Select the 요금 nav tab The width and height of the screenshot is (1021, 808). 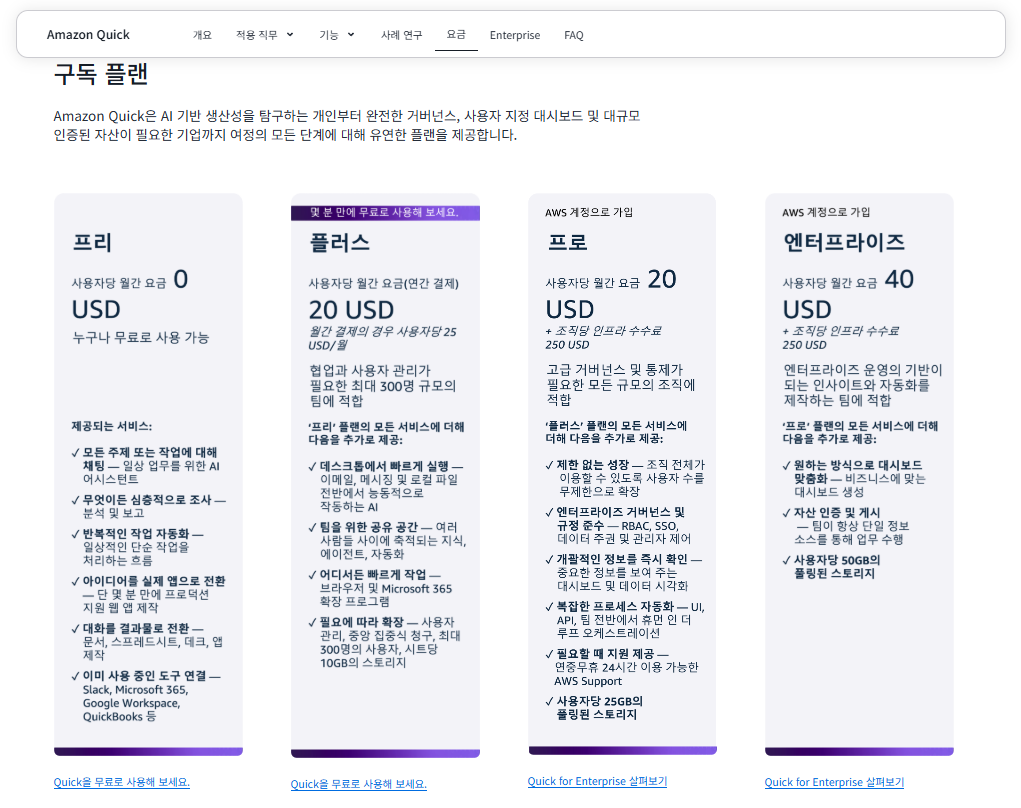tap(456, 35)
